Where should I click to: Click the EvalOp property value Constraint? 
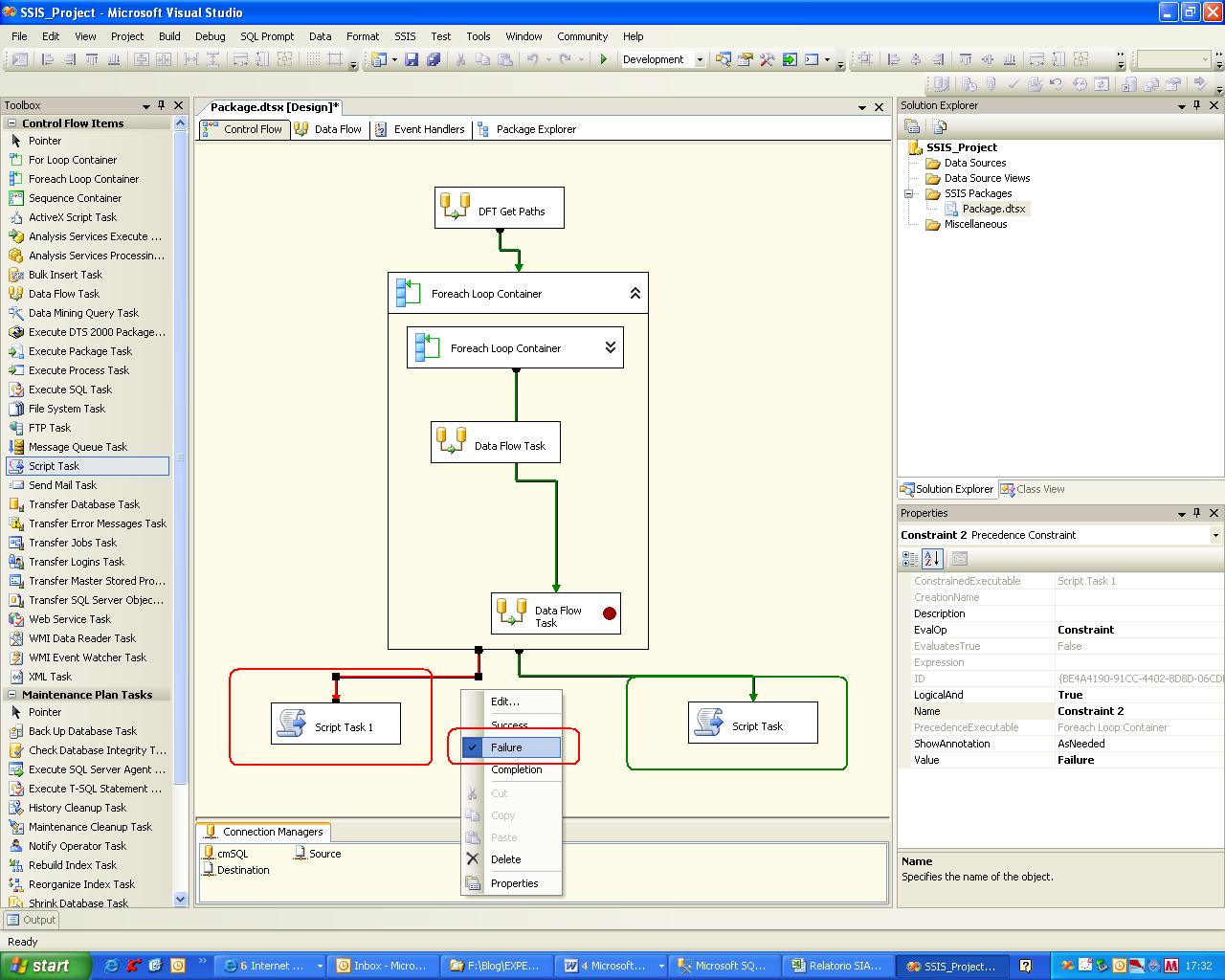tap(1139, 630)
